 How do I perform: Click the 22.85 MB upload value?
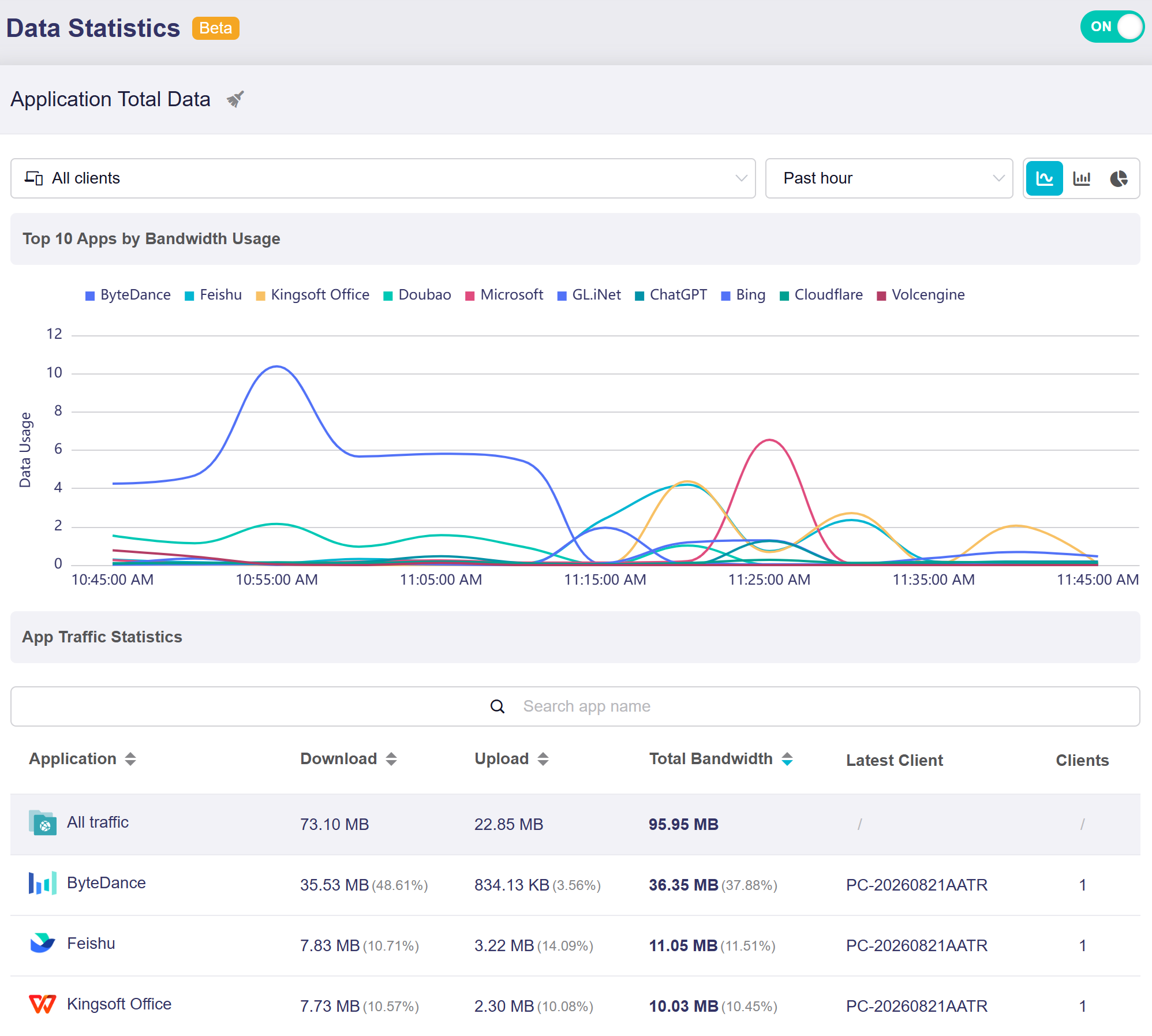[x=508, y=824]
